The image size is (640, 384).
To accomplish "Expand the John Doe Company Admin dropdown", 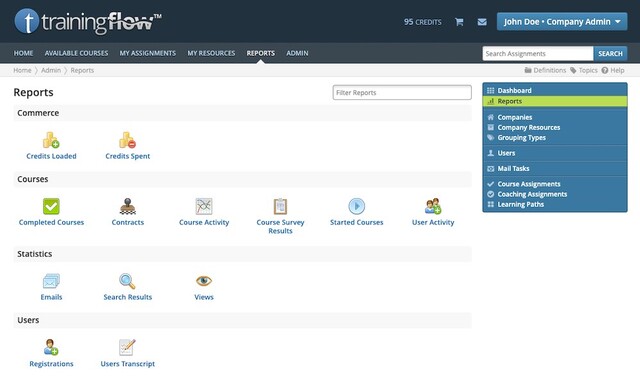I will (562, 22).
